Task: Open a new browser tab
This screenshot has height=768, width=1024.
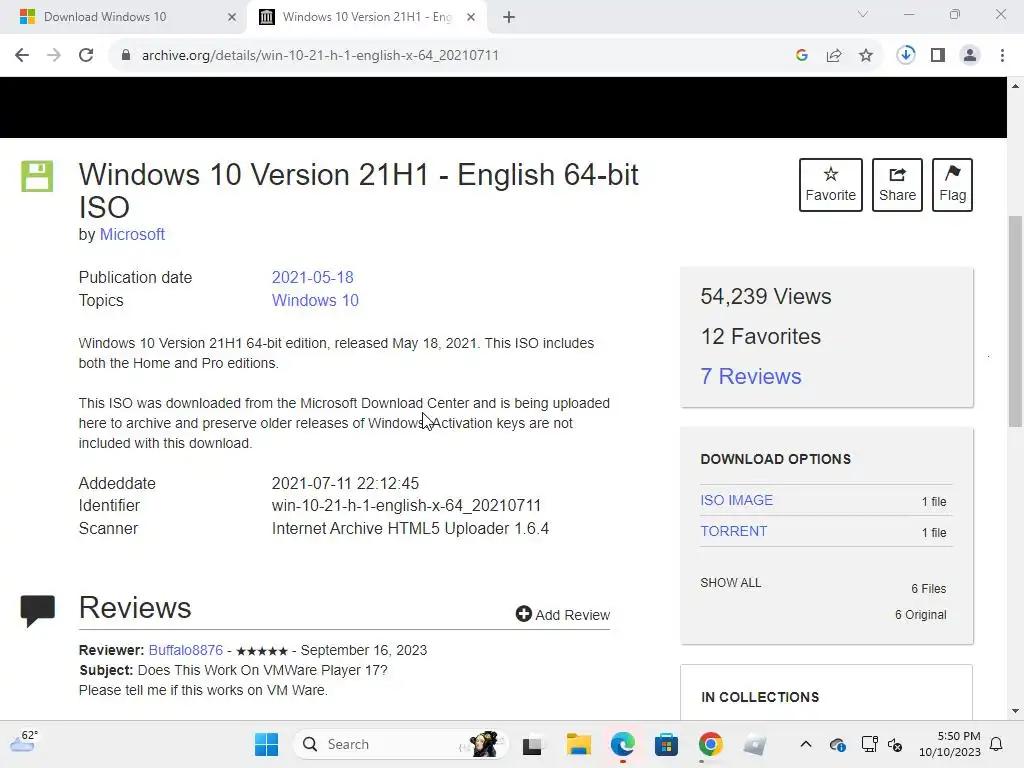Action: coord(509,17)
